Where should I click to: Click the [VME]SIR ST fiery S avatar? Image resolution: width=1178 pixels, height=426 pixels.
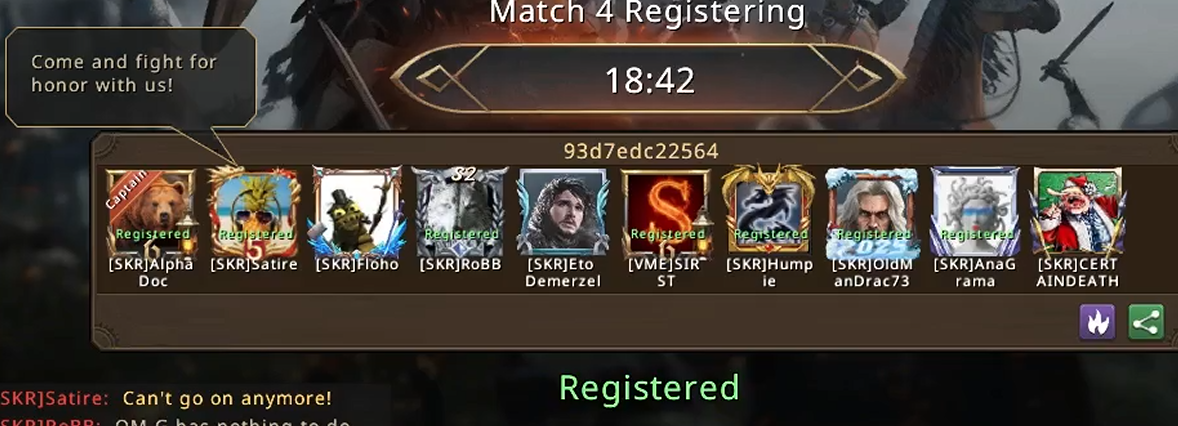[x=666, y=212]
